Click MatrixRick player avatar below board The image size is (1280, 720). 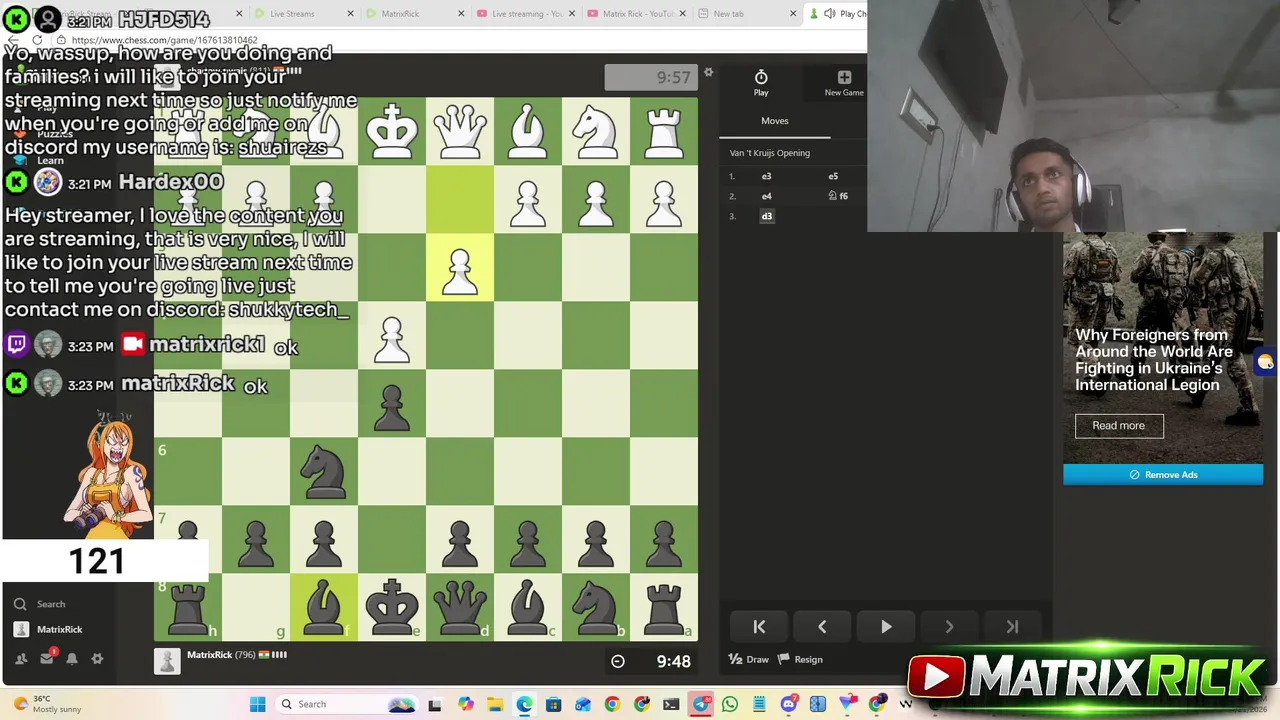pyautogui.click(x=167, y=661)
